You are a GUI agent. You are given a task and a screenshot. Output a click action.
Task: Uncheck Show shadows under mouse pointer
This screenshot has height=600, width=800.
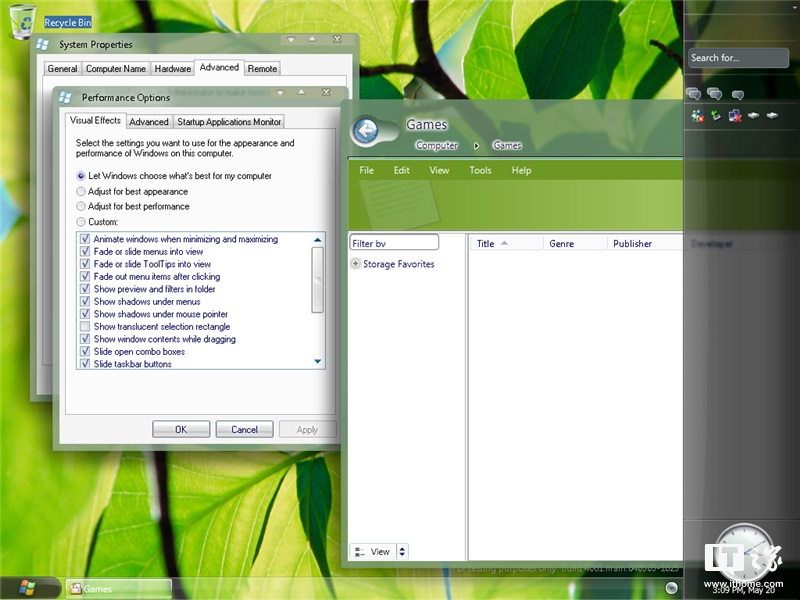pyautogui.click(x=85, y=314)
